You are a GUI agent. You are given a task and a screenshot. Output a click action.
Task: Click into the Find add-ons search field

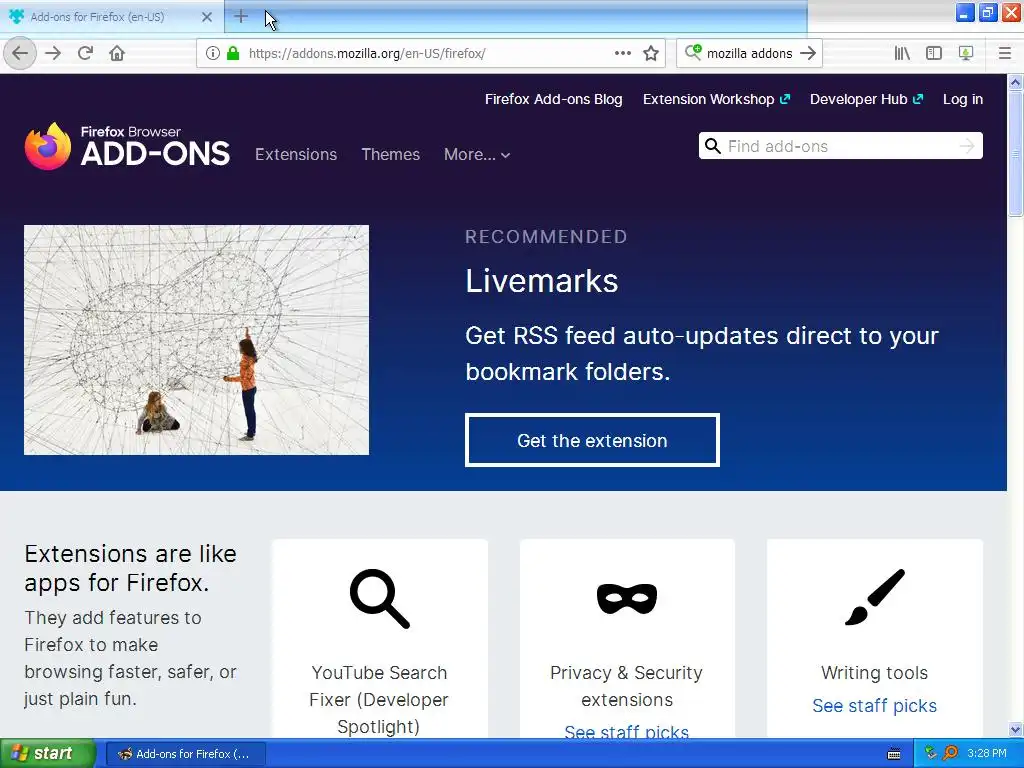click(840, 146)
